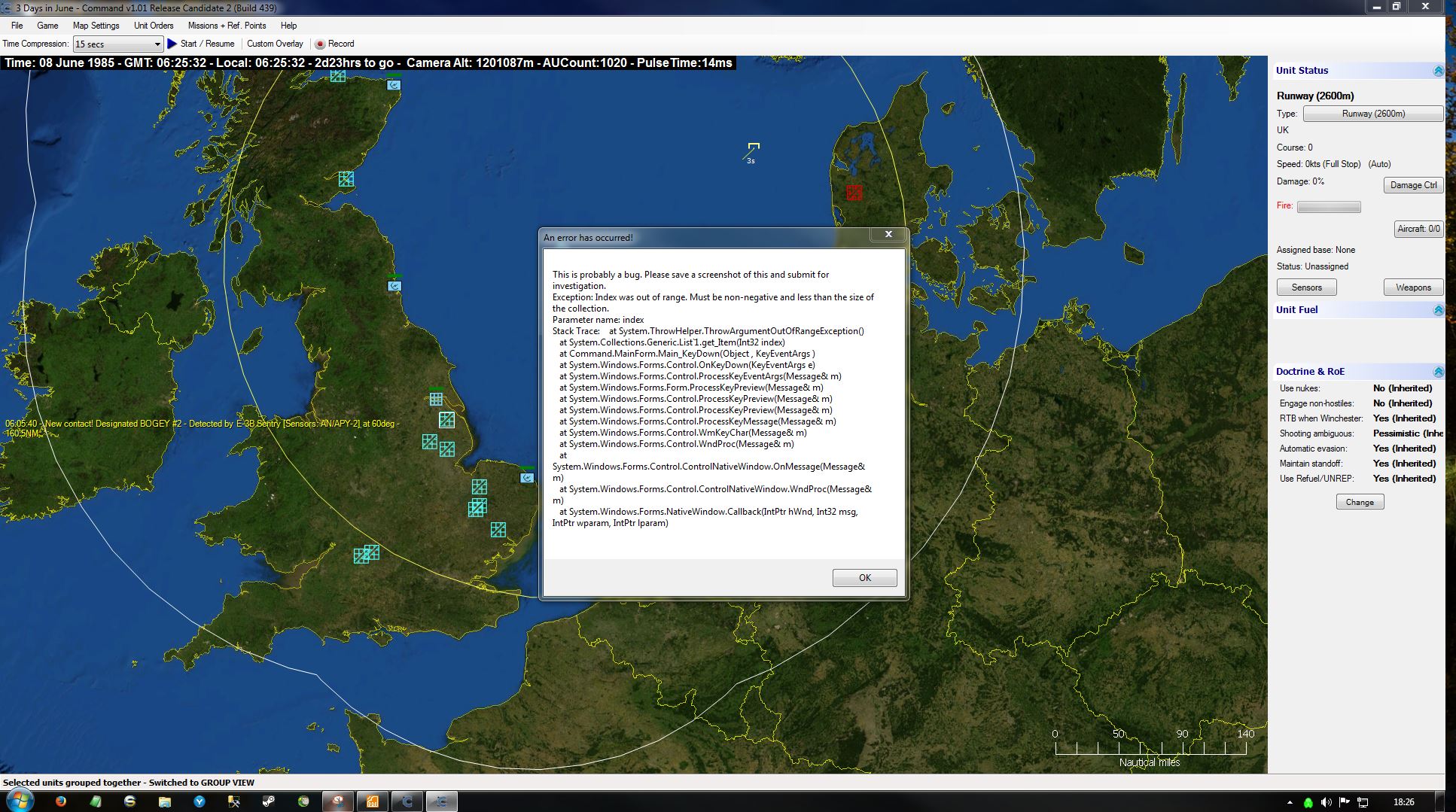This screenshot has width=1456, height=812.
Task: Click 'Switched to GROUP VIEW' status bar
Action: (201, 783)
